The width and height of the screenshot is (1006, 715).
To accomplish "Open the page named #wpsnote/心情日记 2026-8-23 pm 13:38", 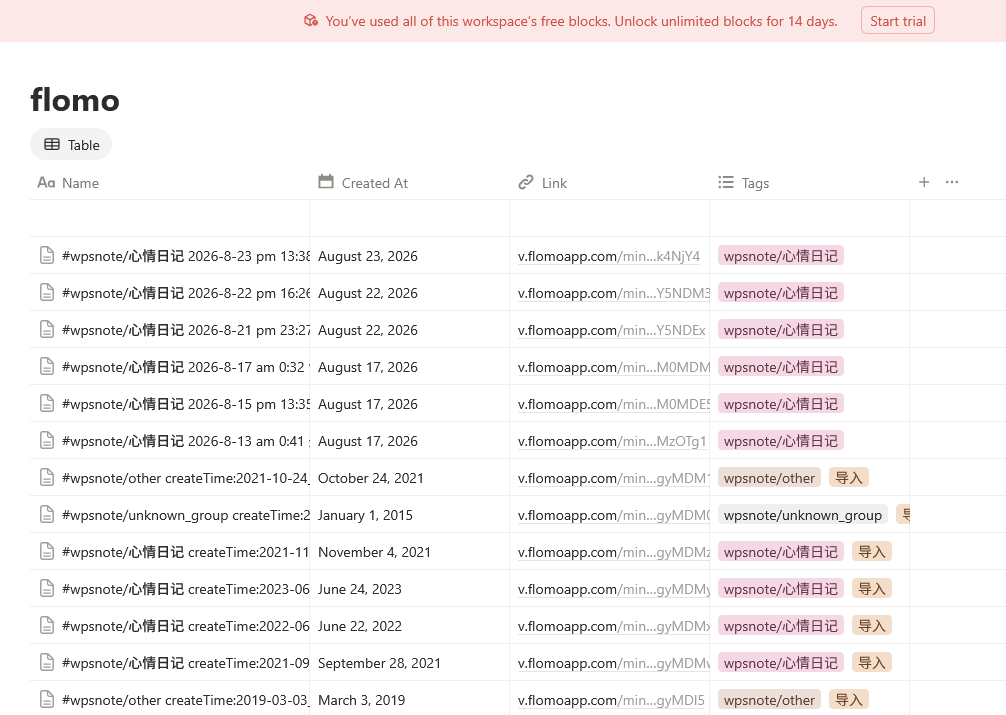I will coord(186,256).
